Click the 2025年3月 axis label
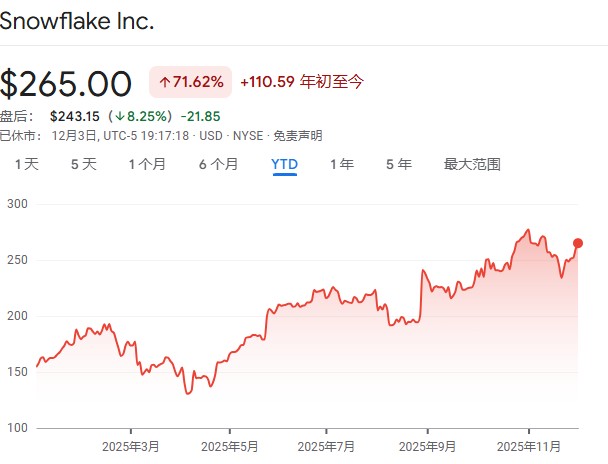The width and height of the screenshot is (608, 464). [132, 445]
